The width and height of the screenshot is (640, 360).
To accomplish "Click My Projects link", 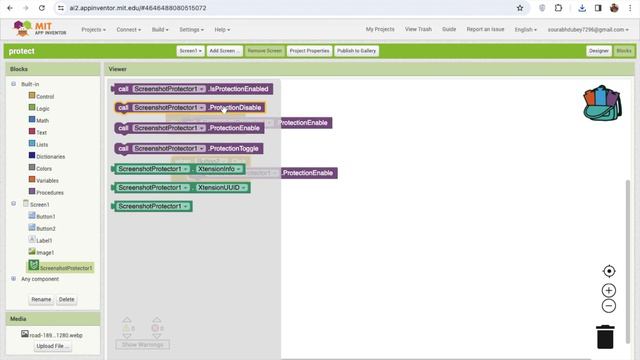I will 380,29.
